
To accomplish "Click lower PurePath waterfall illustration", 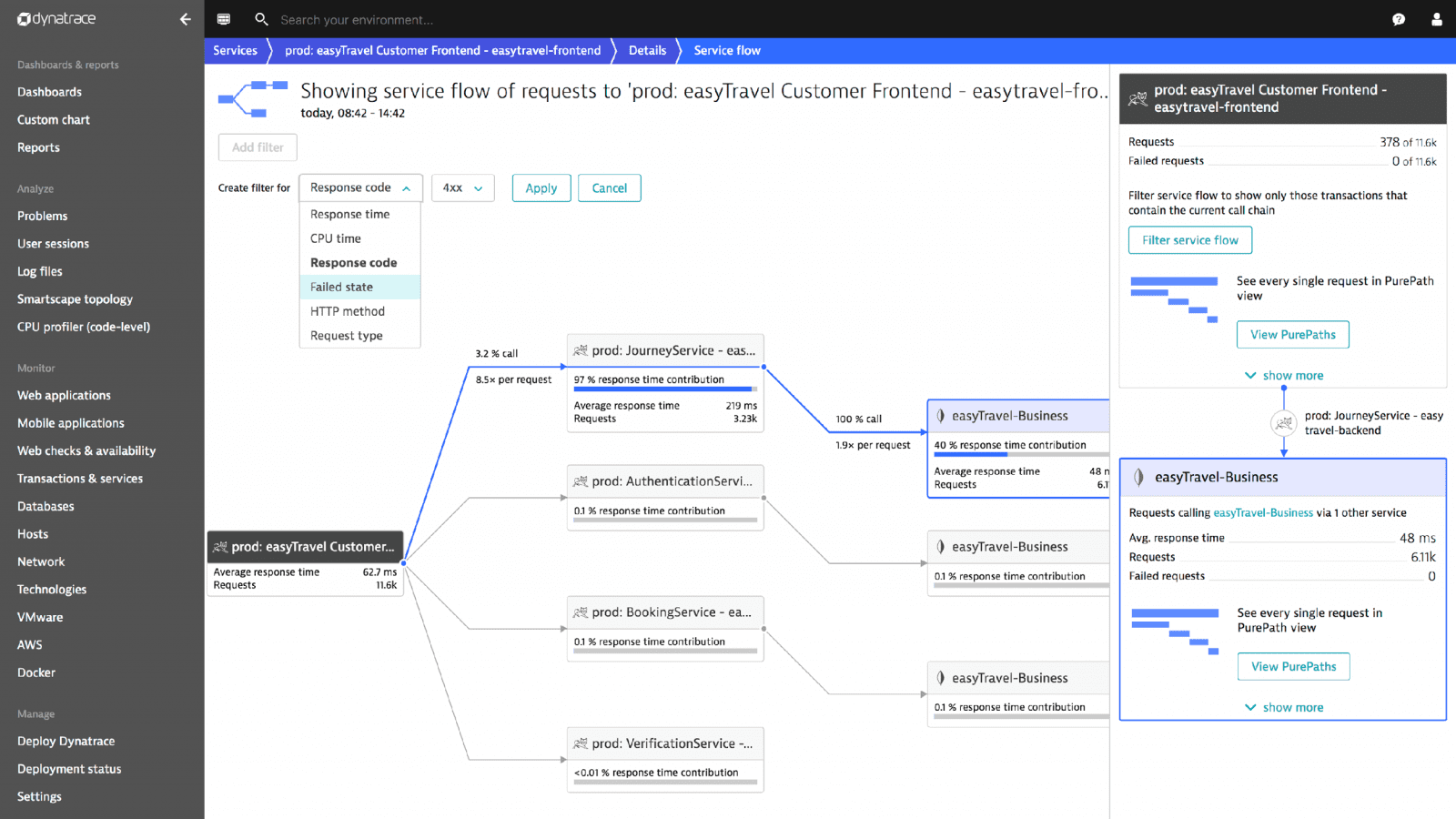I will 1175,632.
